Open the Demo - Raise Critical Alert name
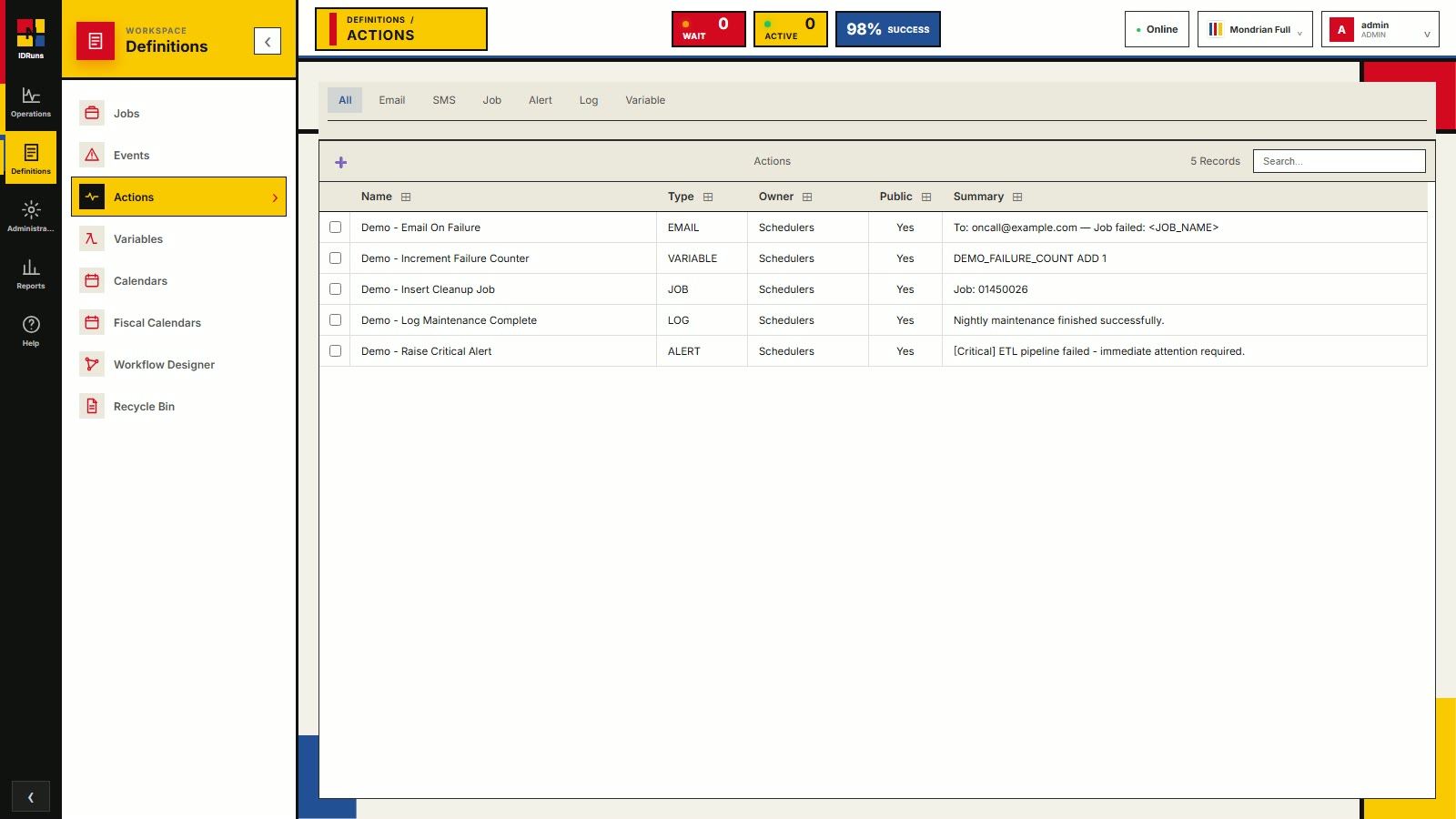This screenshot has width=1456, height=819. [426, 351]
